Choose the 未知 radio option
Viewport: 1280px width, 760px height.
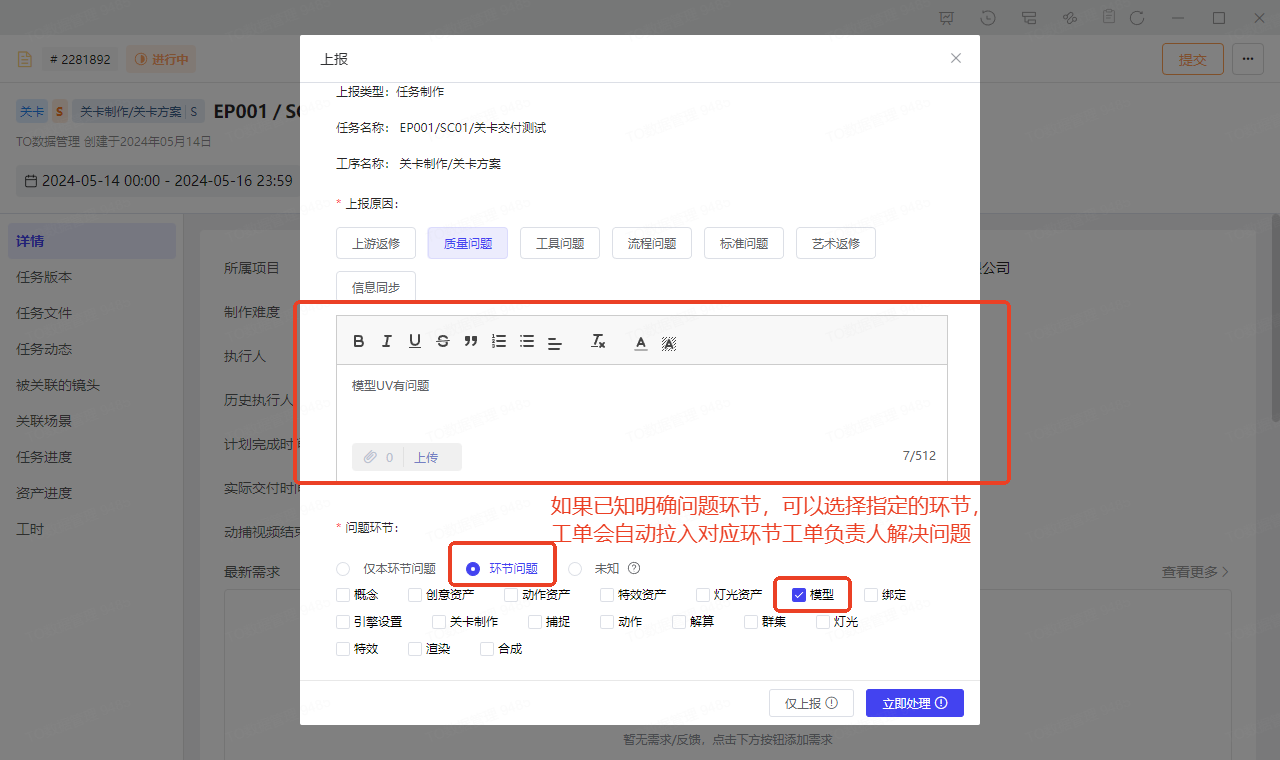(575, 569)
